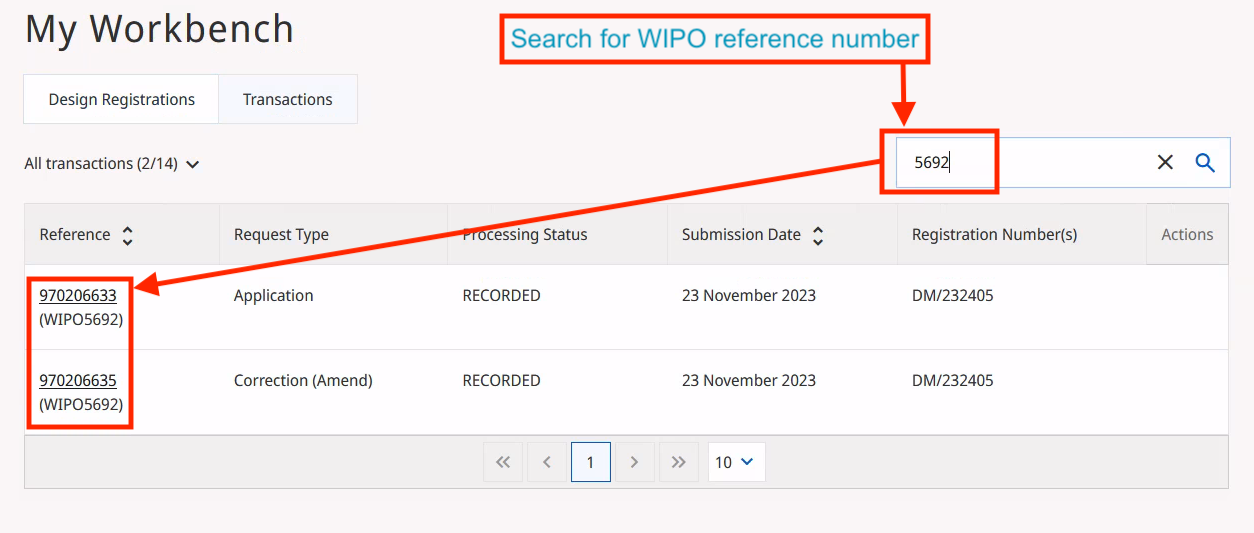
Task: Click the Actions column header
Action: click(1187, 235)
